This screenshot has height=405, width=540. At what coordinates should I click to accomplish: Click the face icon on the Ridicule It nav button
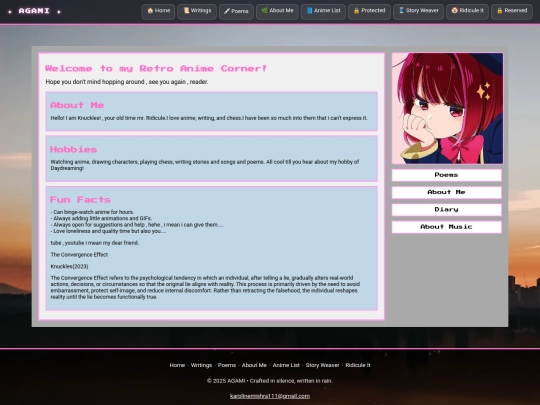(x=455, y=11)
